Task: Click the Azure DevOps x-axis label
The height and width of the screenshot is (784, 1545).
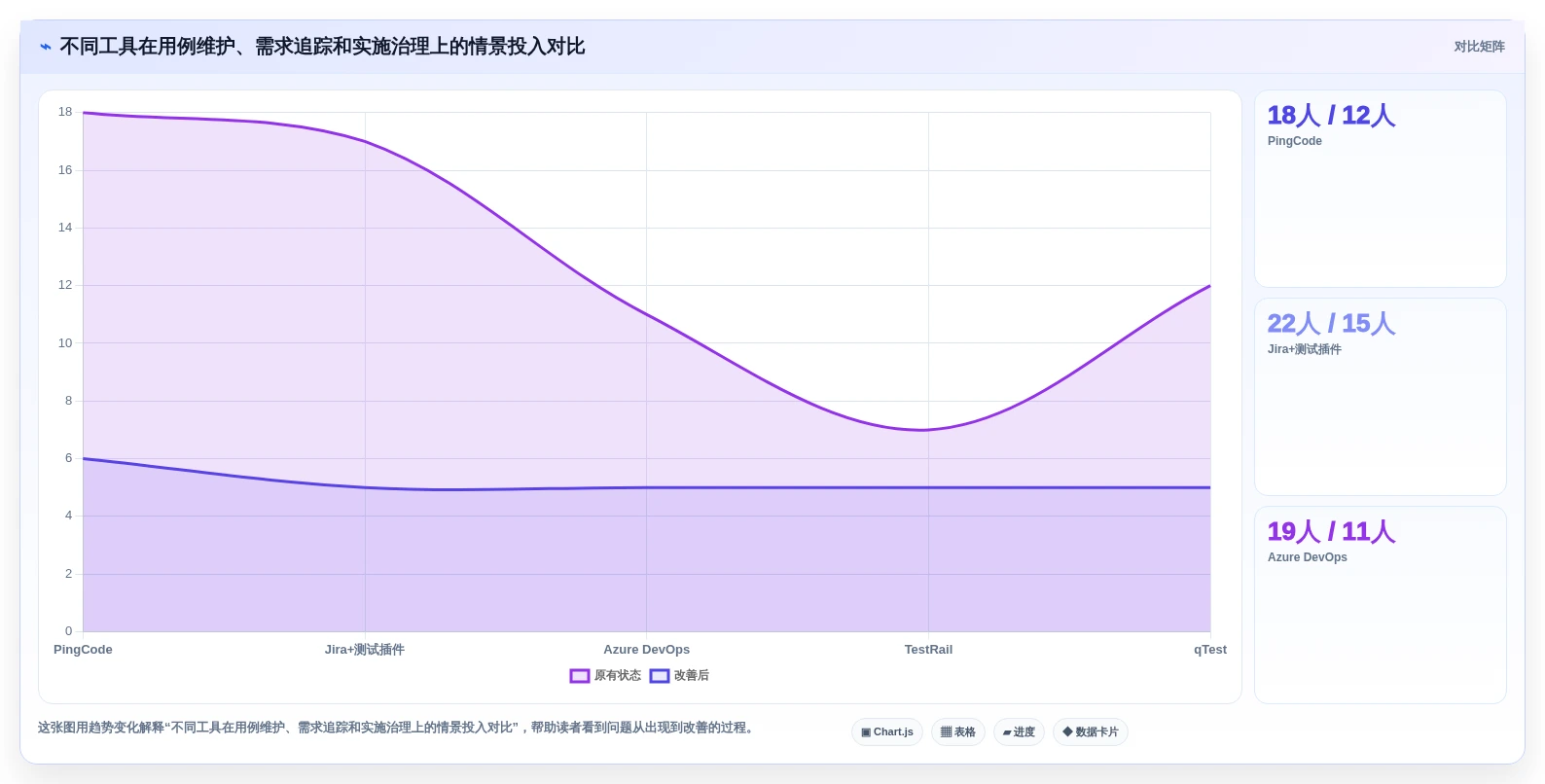Action: tap(647, 650)
